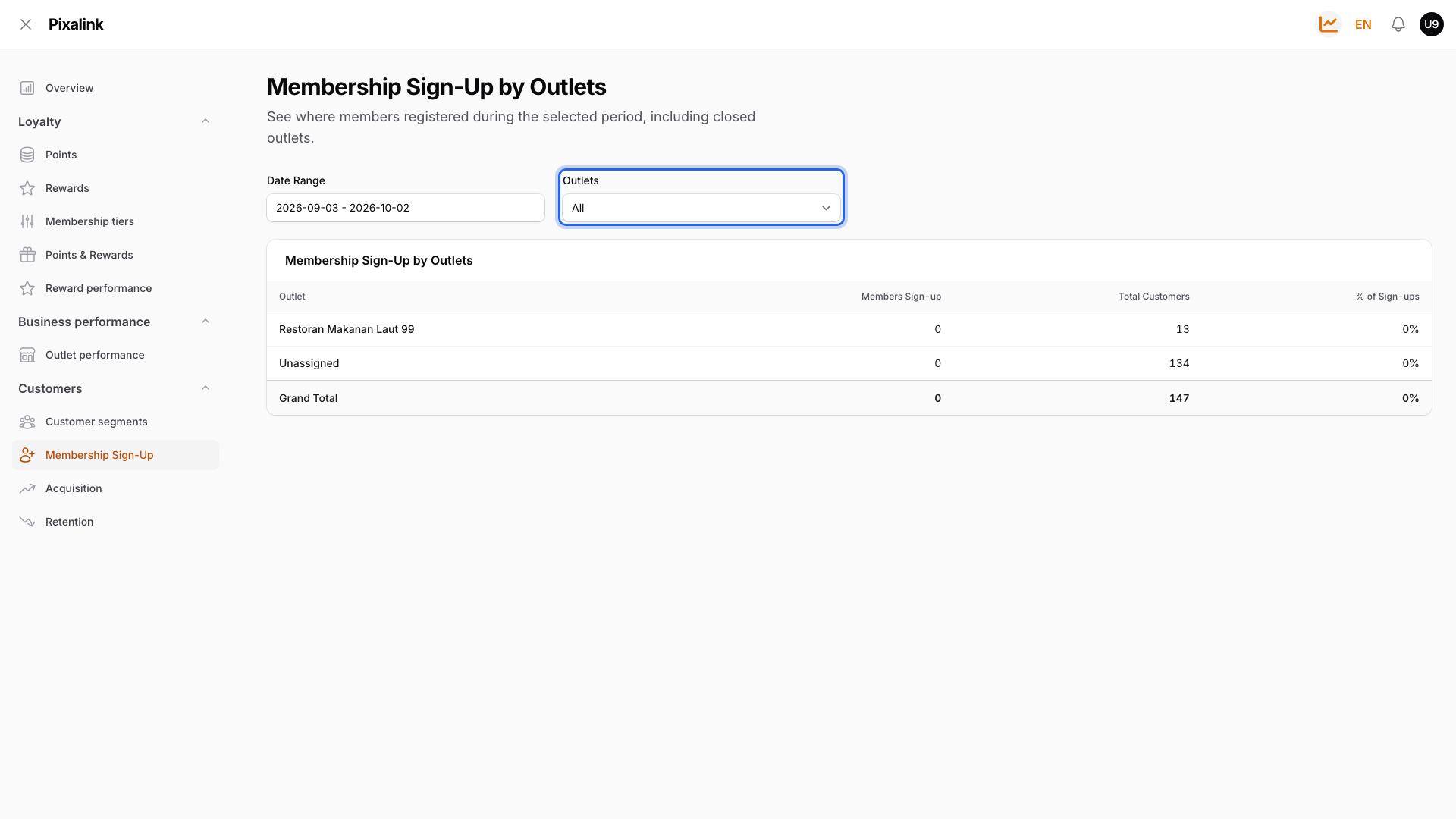The height and width of the screenshot is (819, 1456).
Task: Click the Points & Rewards gift icon
Action: [x=27, y=255]
